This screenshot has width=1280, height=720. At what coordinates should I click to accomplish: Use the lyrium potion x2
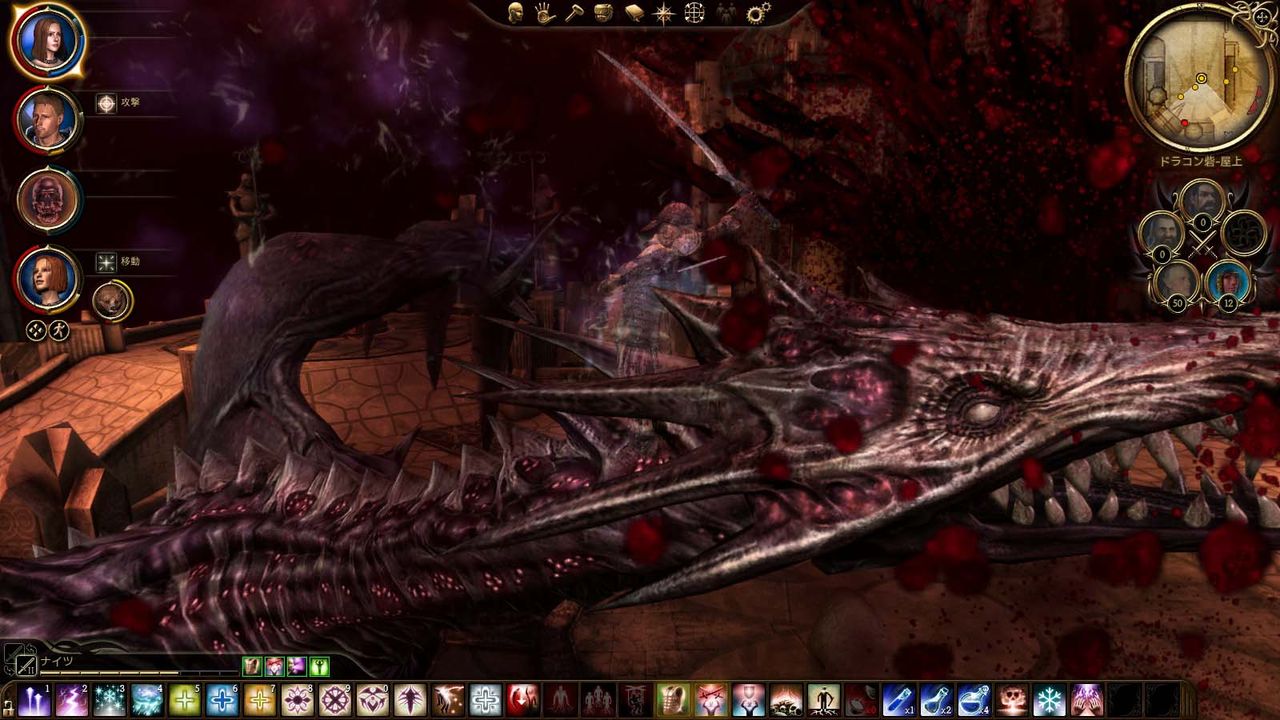click(x=936, y=700)
